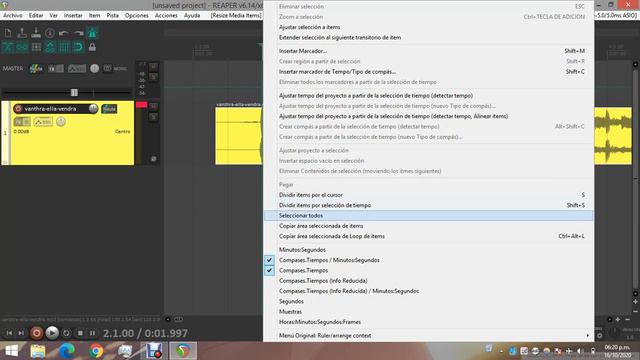Select 'Segundos' ruler format
Screen dimensions: 640x360
429,301
